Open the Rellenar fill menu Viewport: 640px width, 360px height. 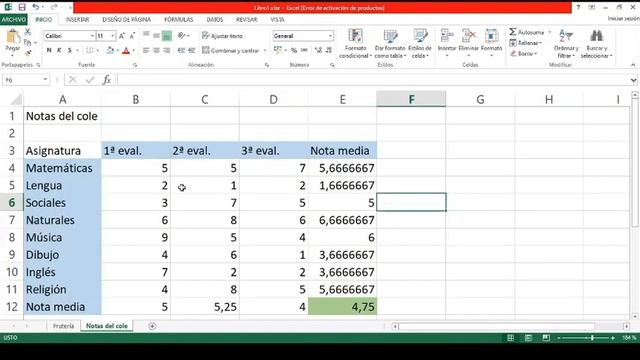coord(526,43)
